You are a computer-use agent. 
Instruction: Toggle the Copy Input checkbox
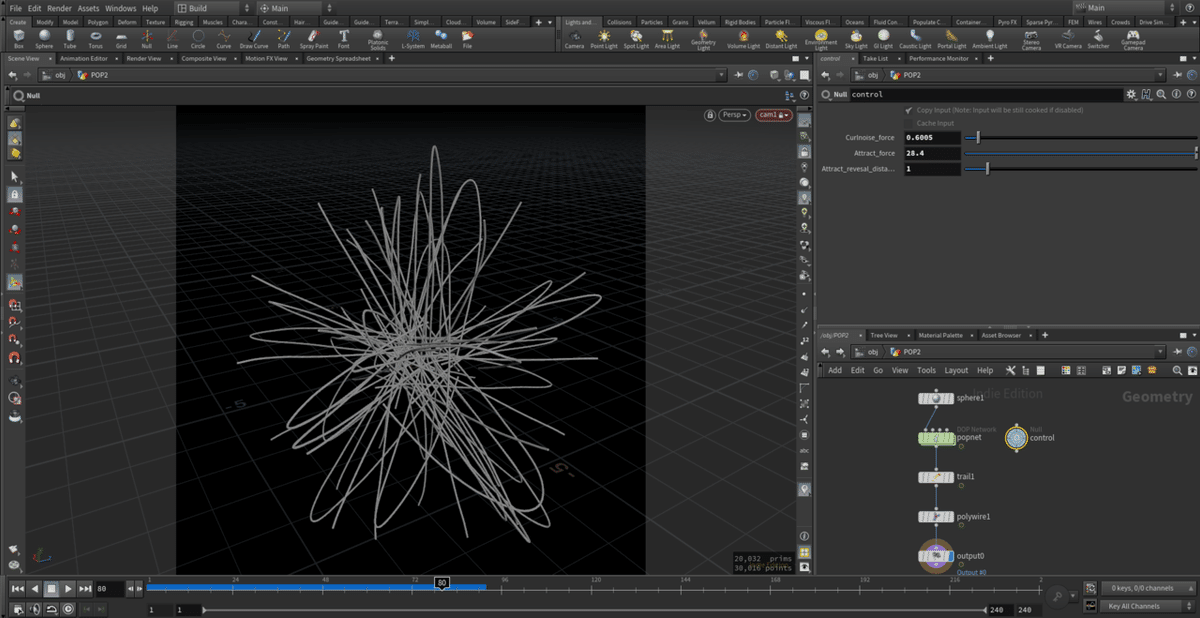point(908,110)
